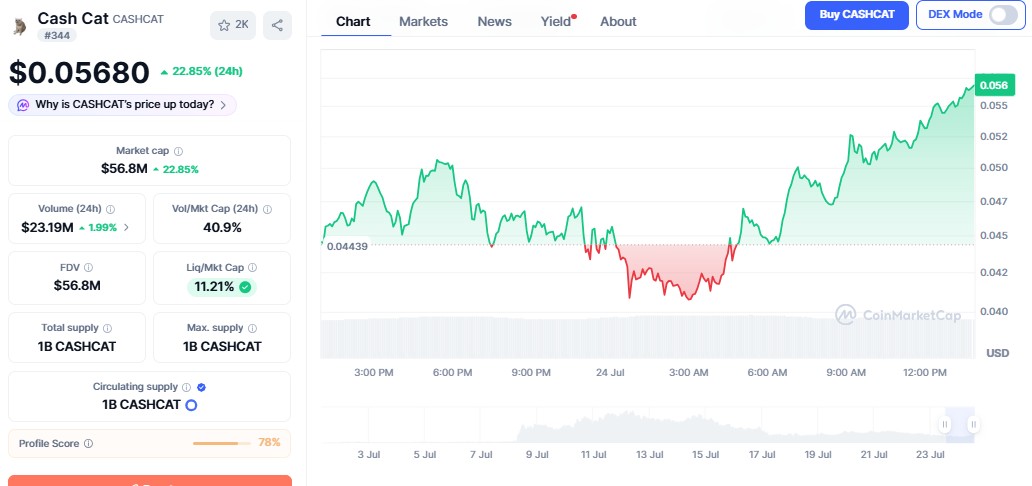
Task: Click the $56.8M market cap value
Action: pyautogui.click(x=124, y=169)
